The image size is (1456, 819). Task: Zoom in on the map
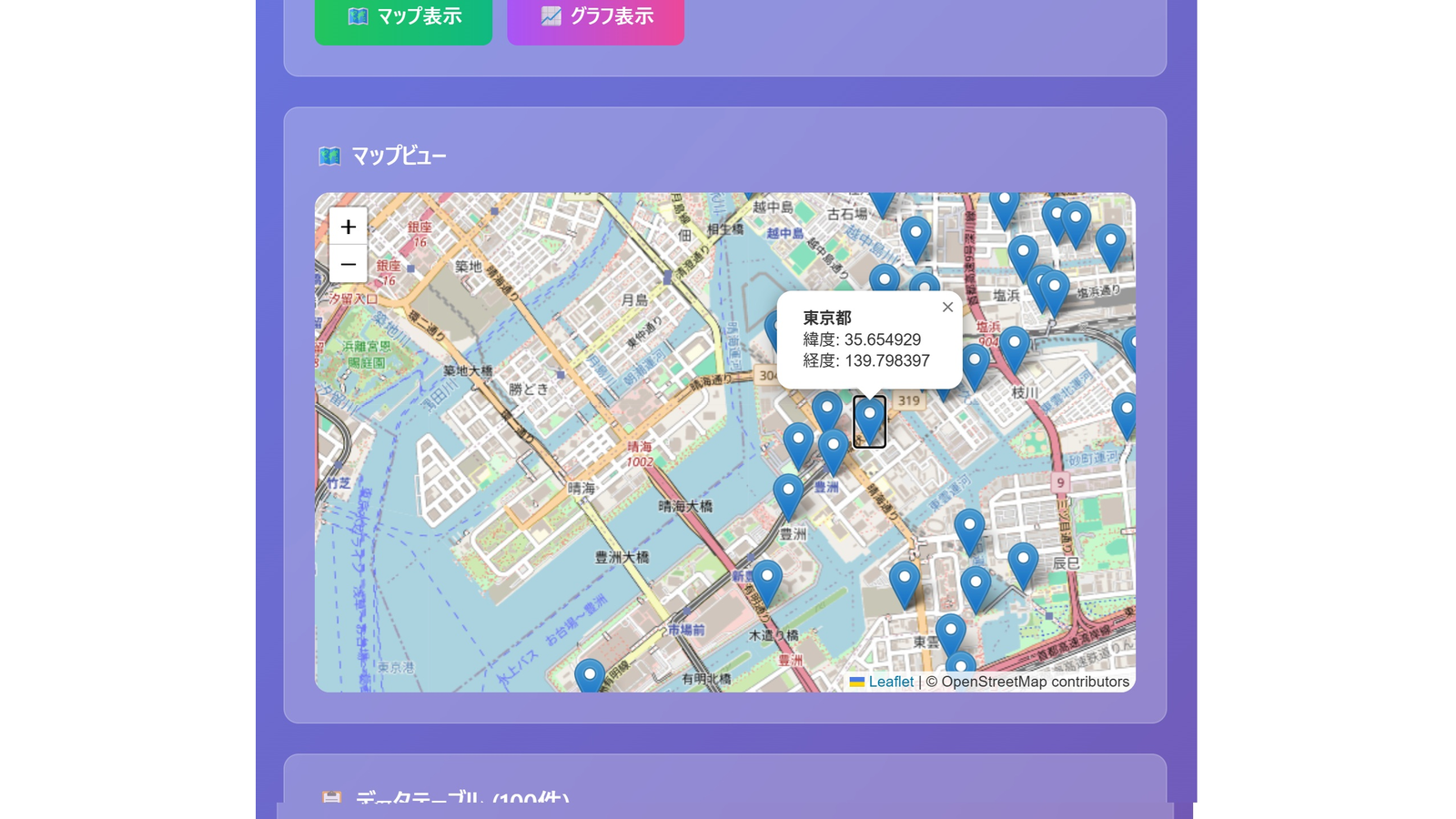(x=348, y=227)
